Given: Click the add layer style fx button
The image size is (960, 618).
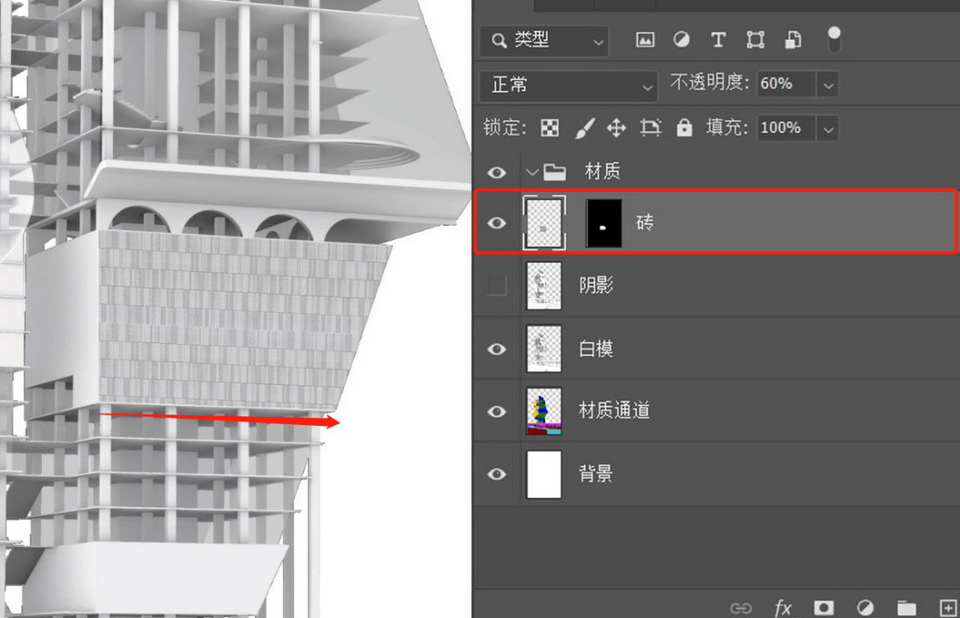Looking at the screenshot, I should 783,607.
